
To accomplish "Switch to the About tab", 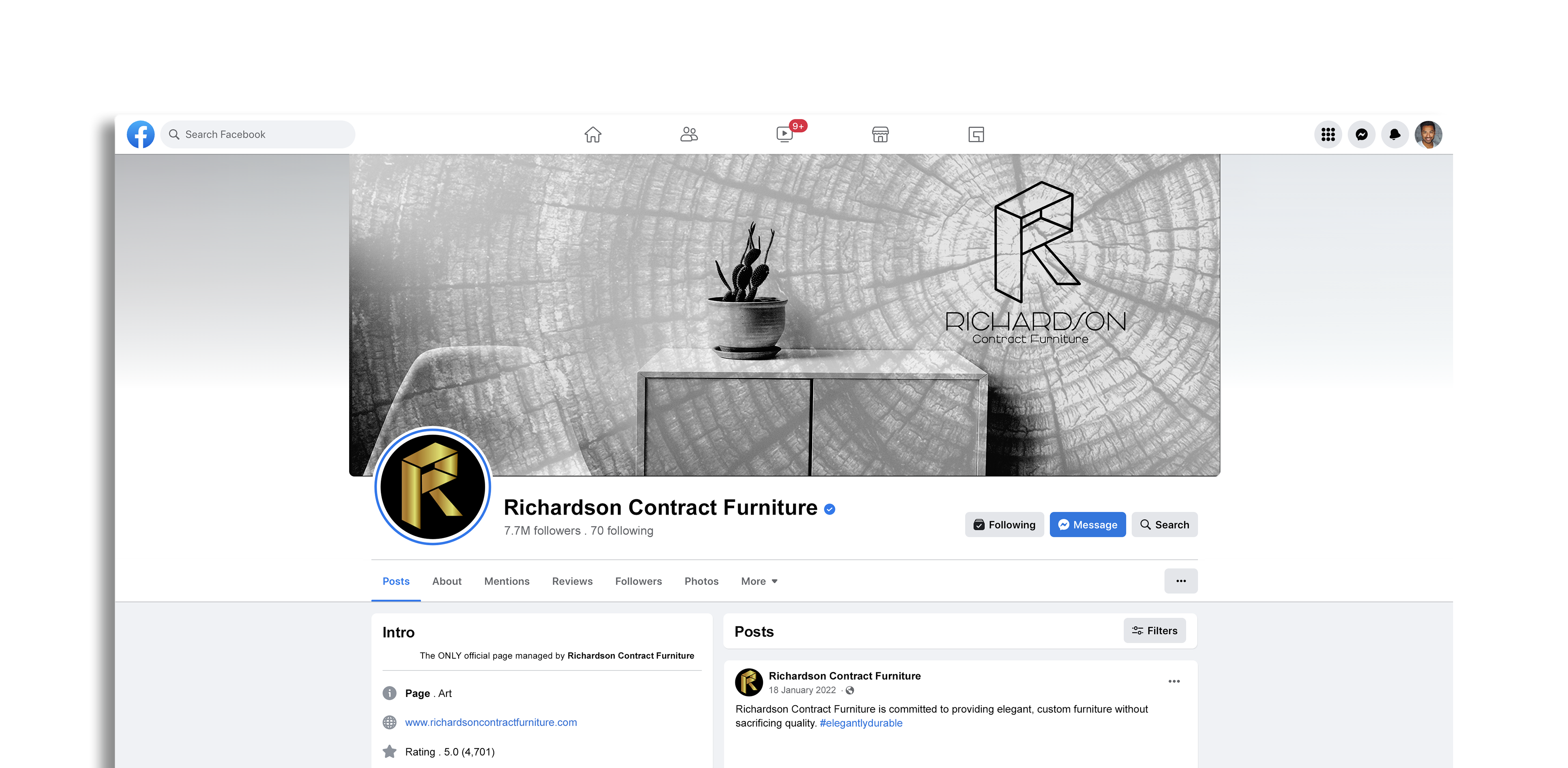I will click(447, 582).
